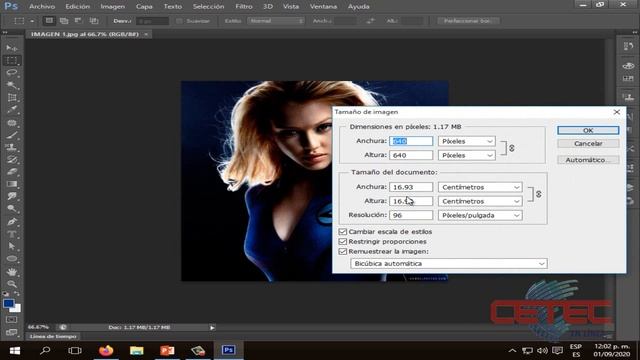Open Resolución Píxeles/pulgada dropdown
This screenshot has width=640, height=360.
480,215
